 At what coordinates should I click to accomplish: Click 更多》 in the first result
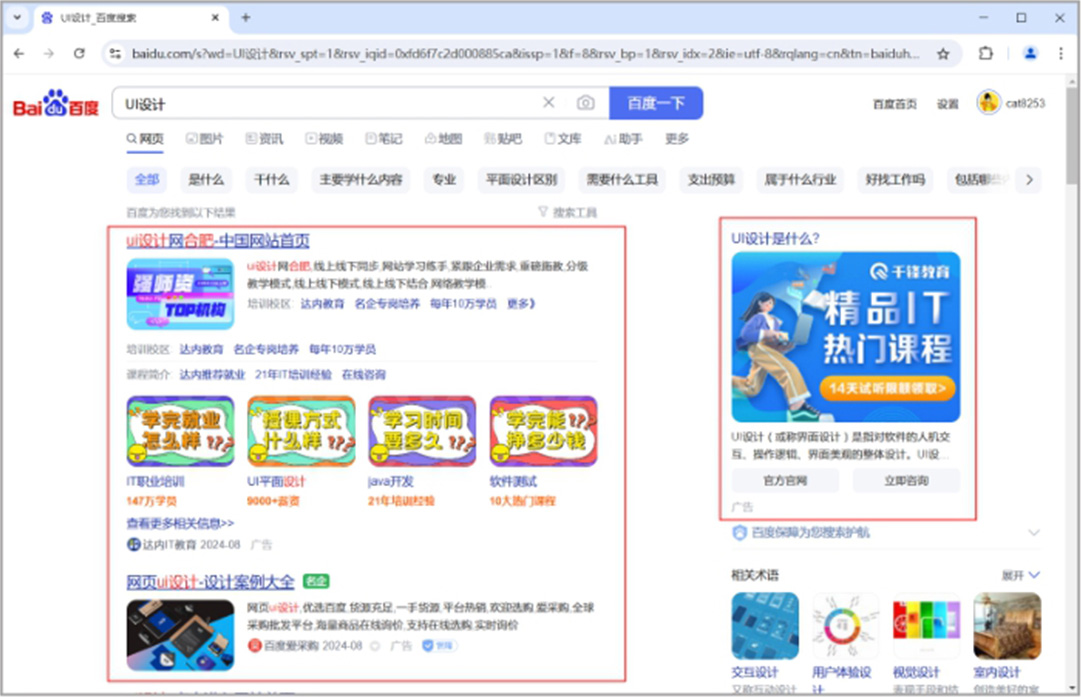coord(521,303)
